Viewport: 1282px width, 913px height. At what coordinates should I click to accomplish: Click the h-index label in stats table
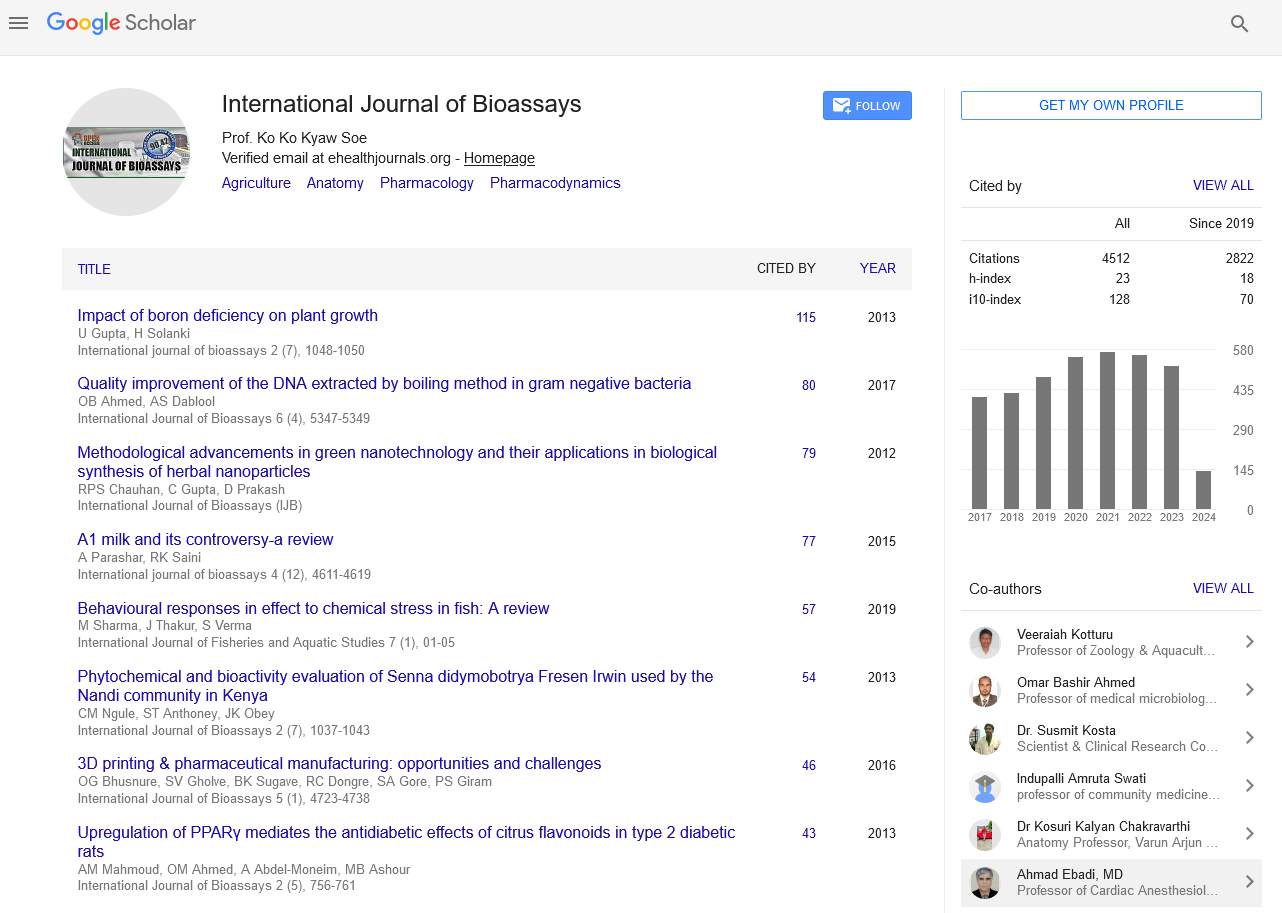(x=990, y=279)
